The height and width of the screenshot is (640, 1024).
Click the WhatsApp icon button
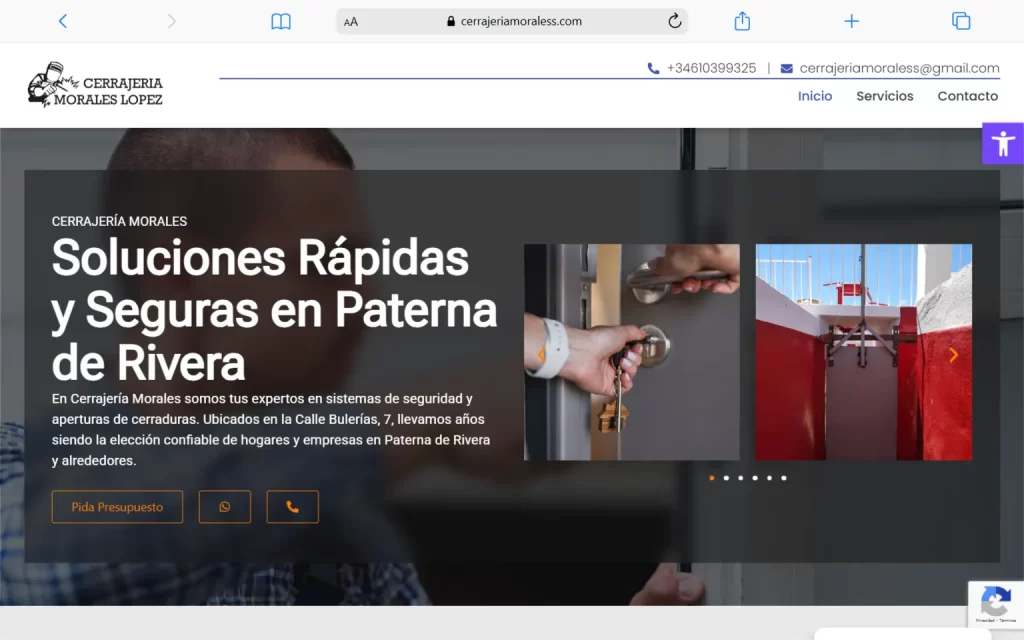coord(224,507)
